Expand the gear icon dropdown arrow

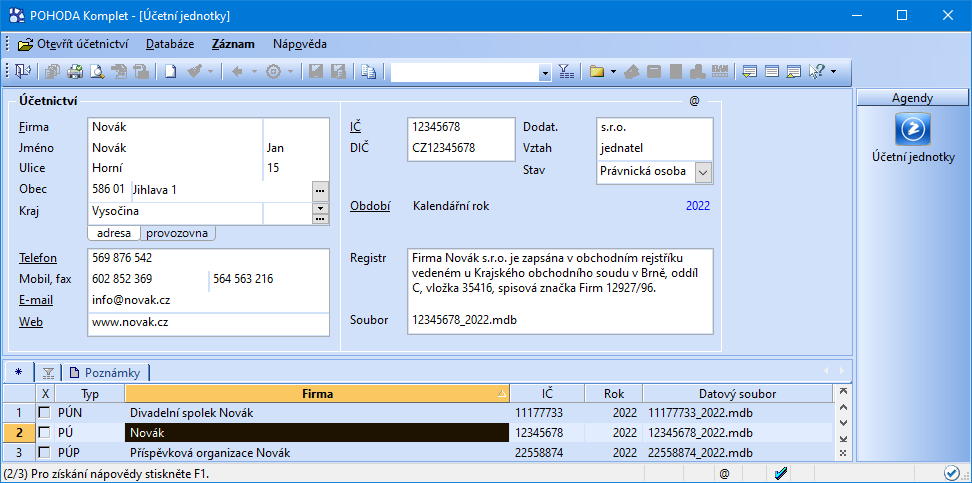(290, 71)
